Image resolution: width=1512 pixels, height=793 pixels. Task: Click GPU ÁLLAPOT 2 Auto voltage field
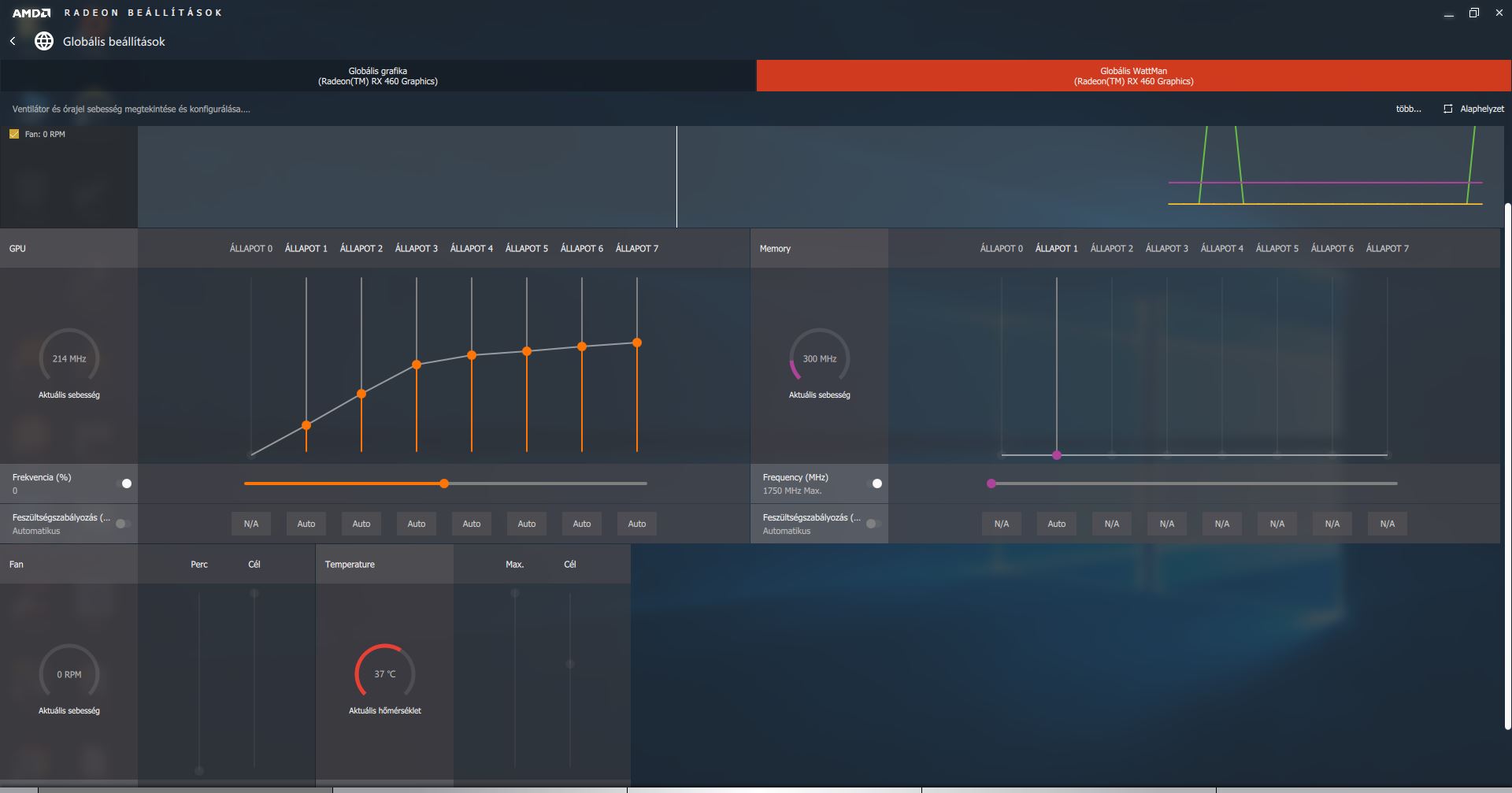[361, 524]
